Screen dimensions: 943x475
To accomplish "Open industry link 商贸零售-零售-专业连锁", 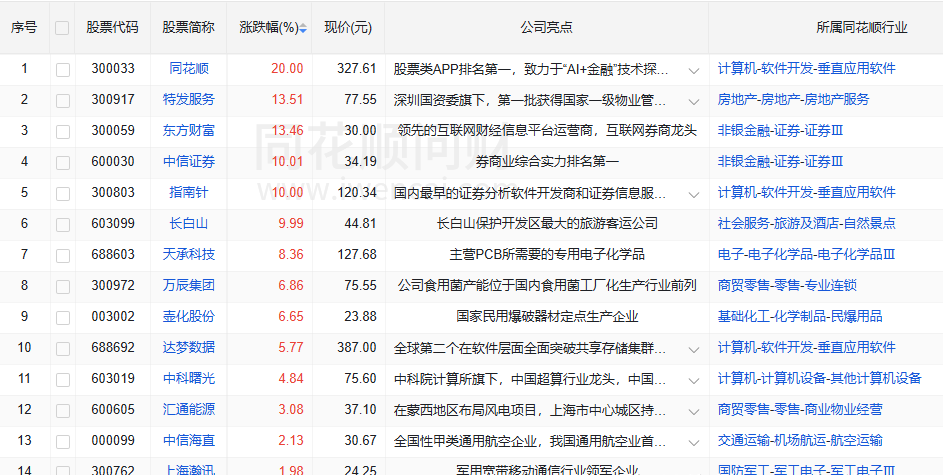I will pyautogui.click(x=787, y=286).
